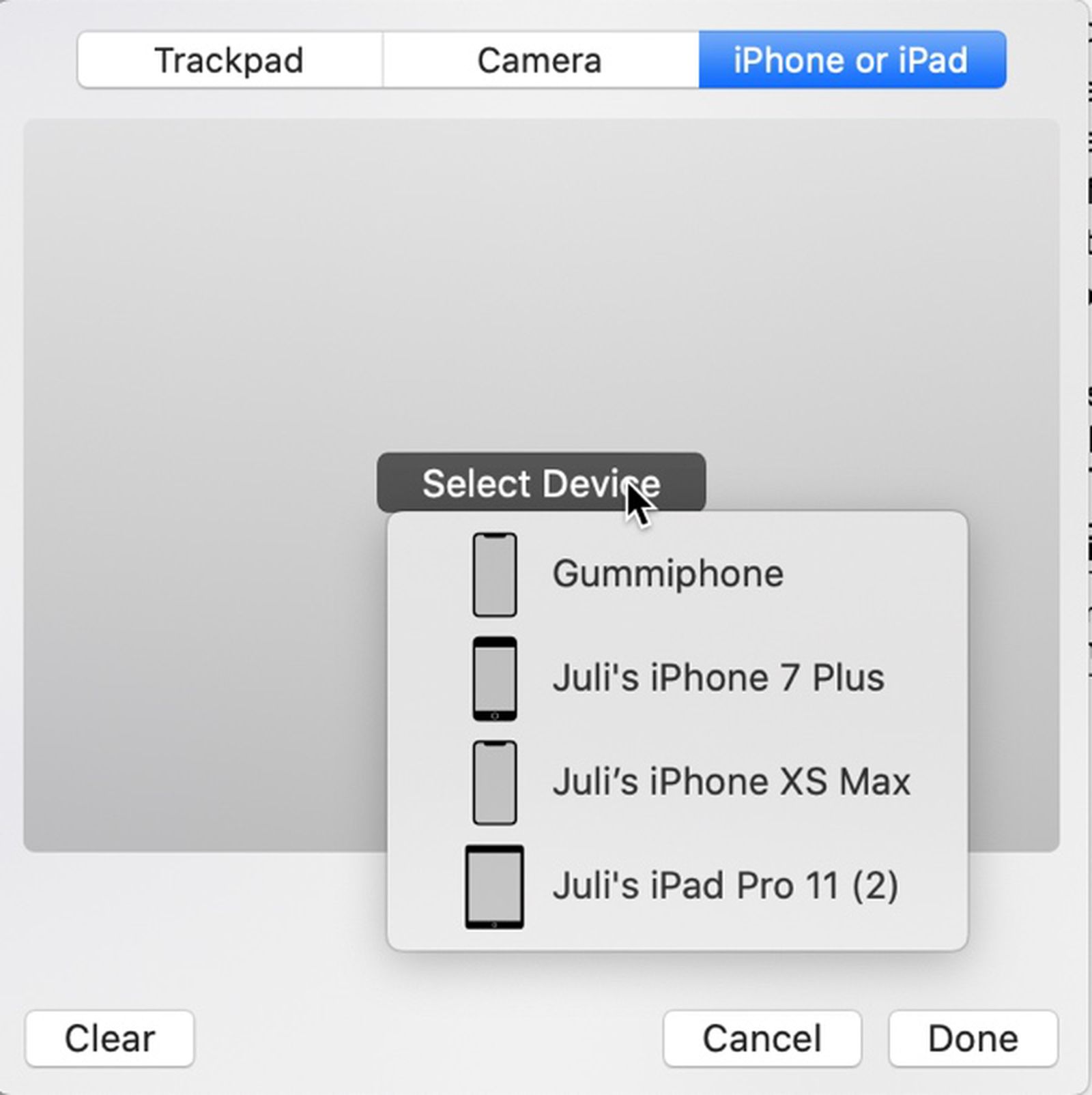Confirm with the Done button
This screenshot has height=1095, width=1092.
click(973, 1038)
